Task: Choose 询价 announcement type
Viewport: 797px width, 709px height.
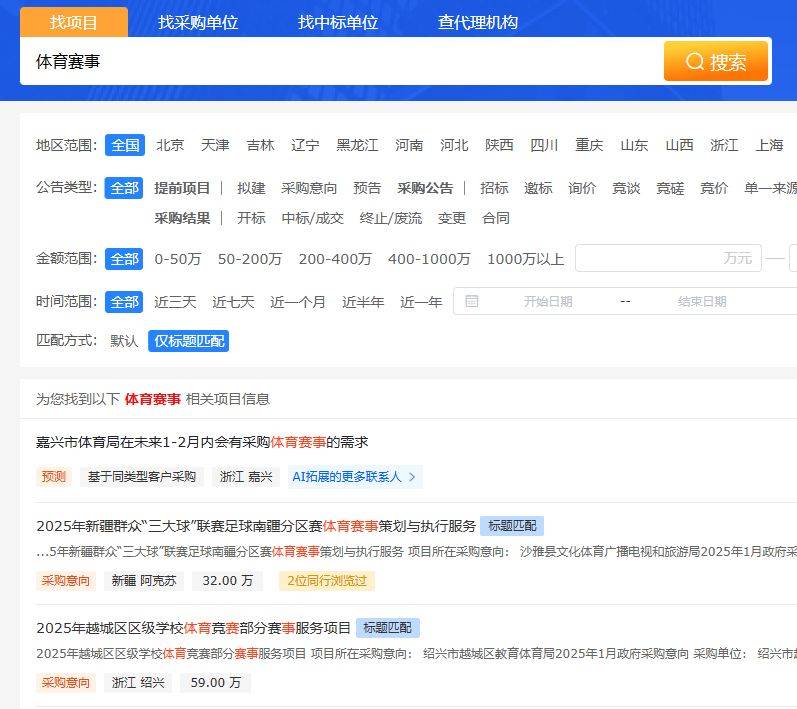Action: pyautogui.click(x=582, y=188)
